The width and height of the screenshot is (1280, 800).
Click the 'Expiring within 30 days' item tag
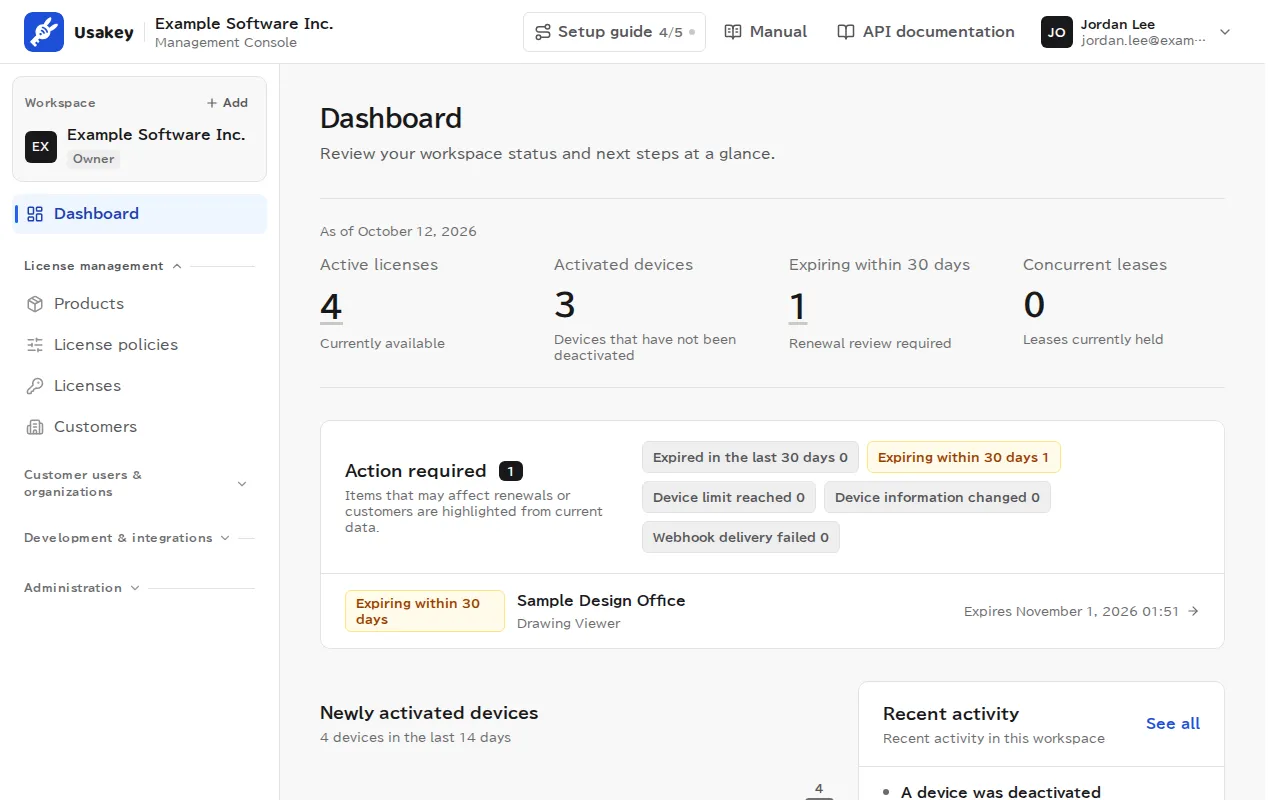[x=425, y=611]
